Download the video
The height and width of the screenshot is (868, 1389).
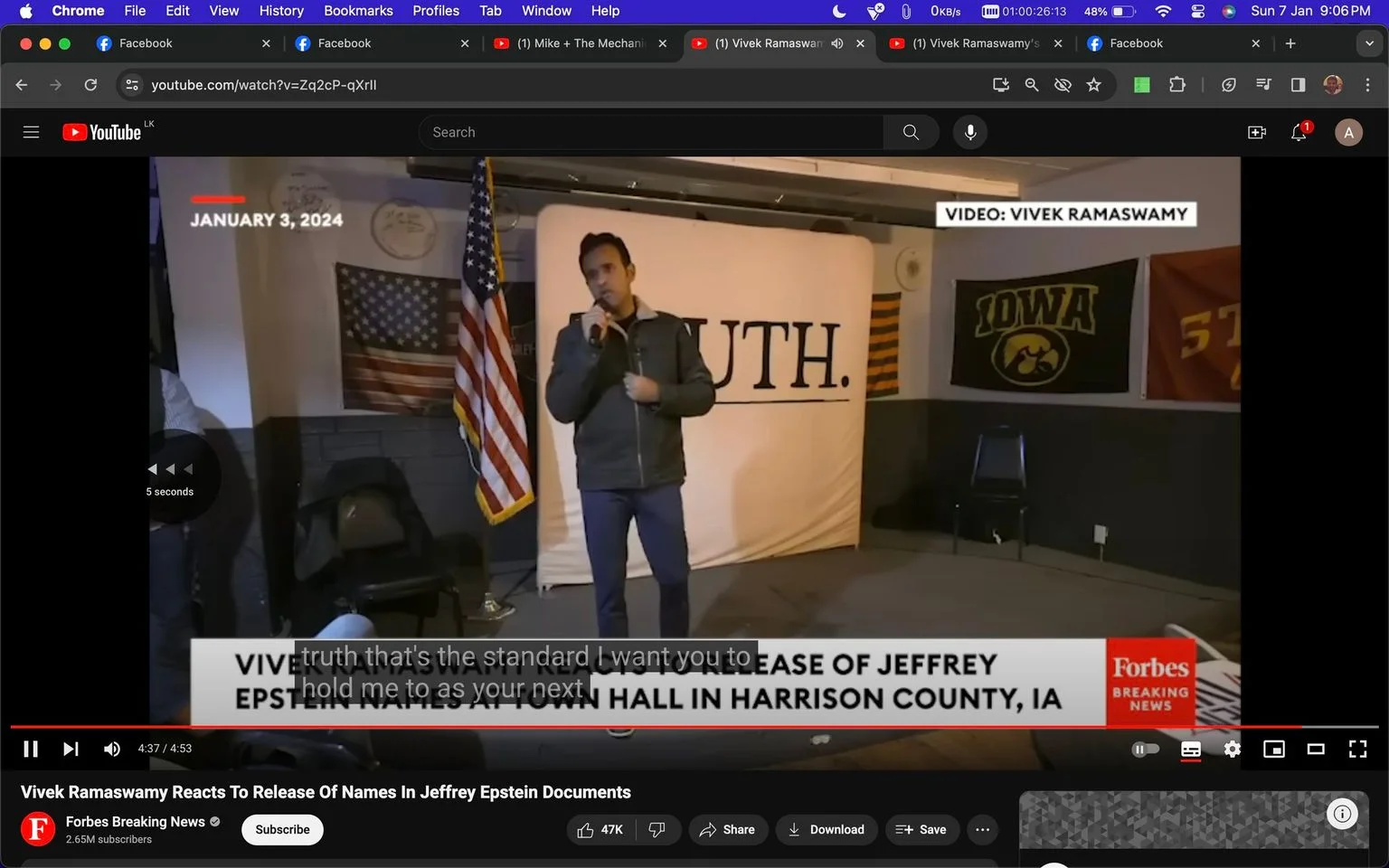[827, 829]
